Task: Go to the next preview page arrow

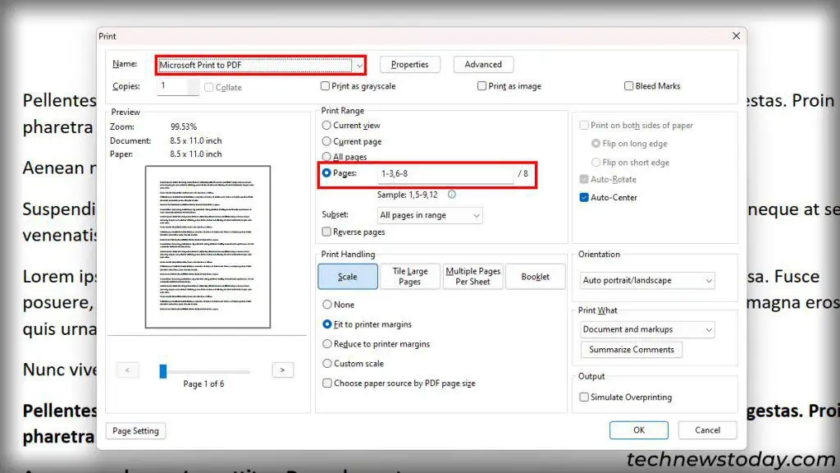Action: click(283, 370)
